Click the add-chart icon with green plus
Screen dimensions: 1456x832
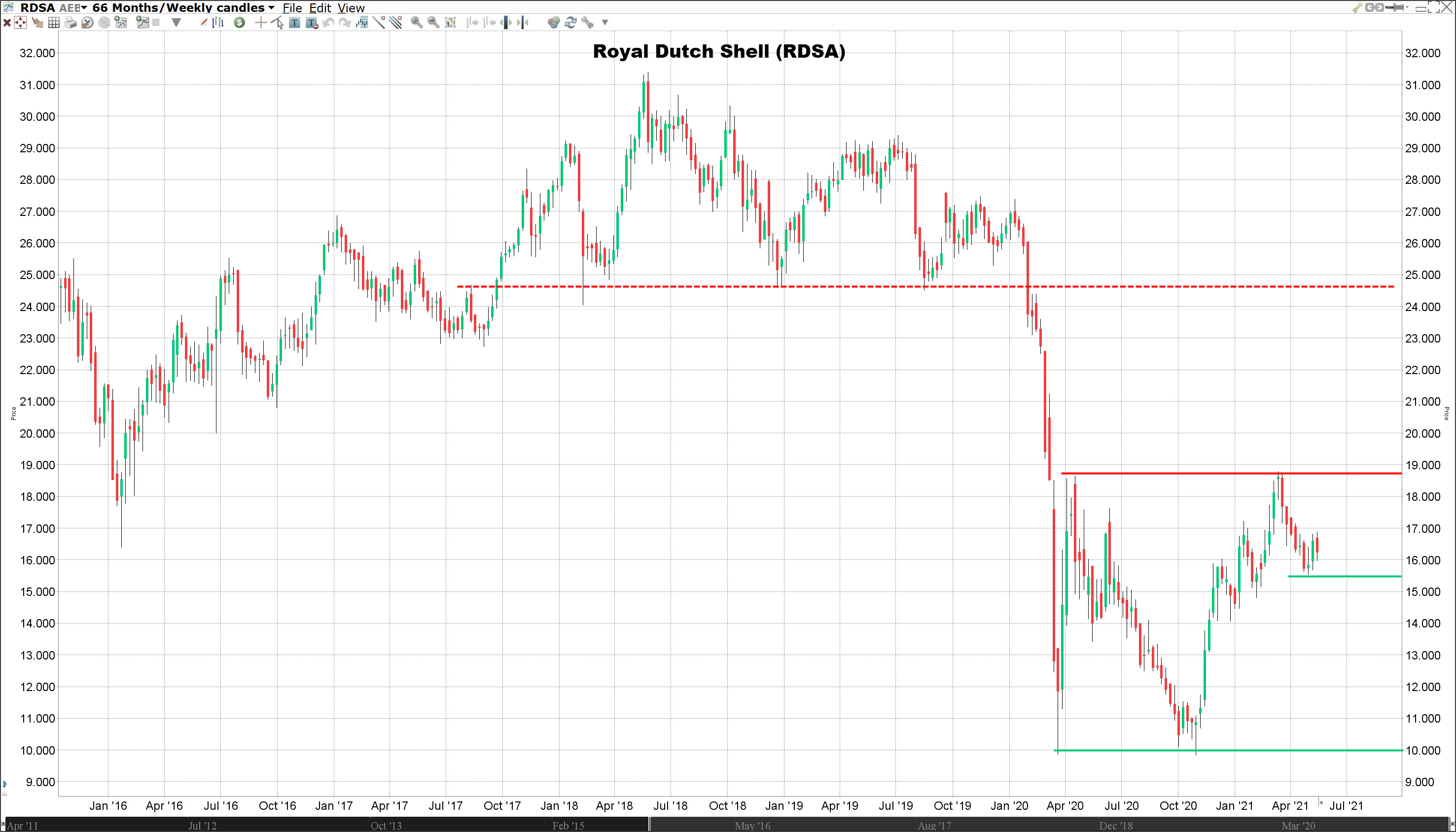[143, 23]
